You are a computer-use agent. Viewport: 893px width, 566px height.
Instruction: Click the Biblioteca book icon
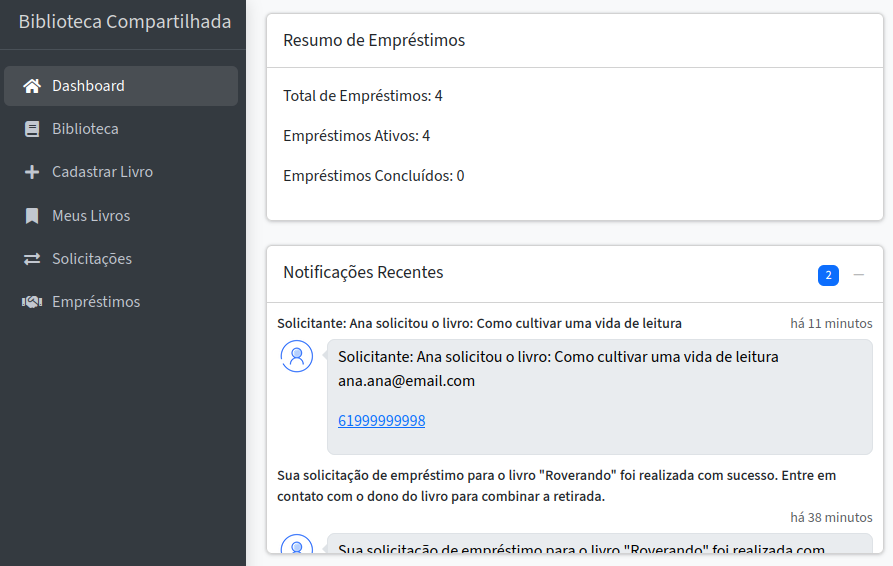tap(32, 129)
